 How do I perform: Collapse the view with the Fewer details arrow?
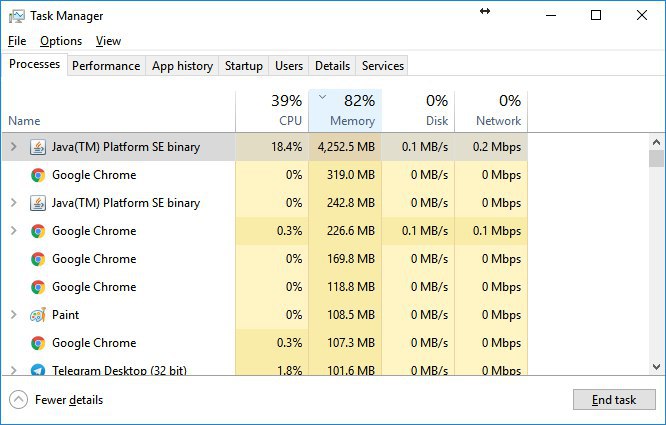pos(18,400)
